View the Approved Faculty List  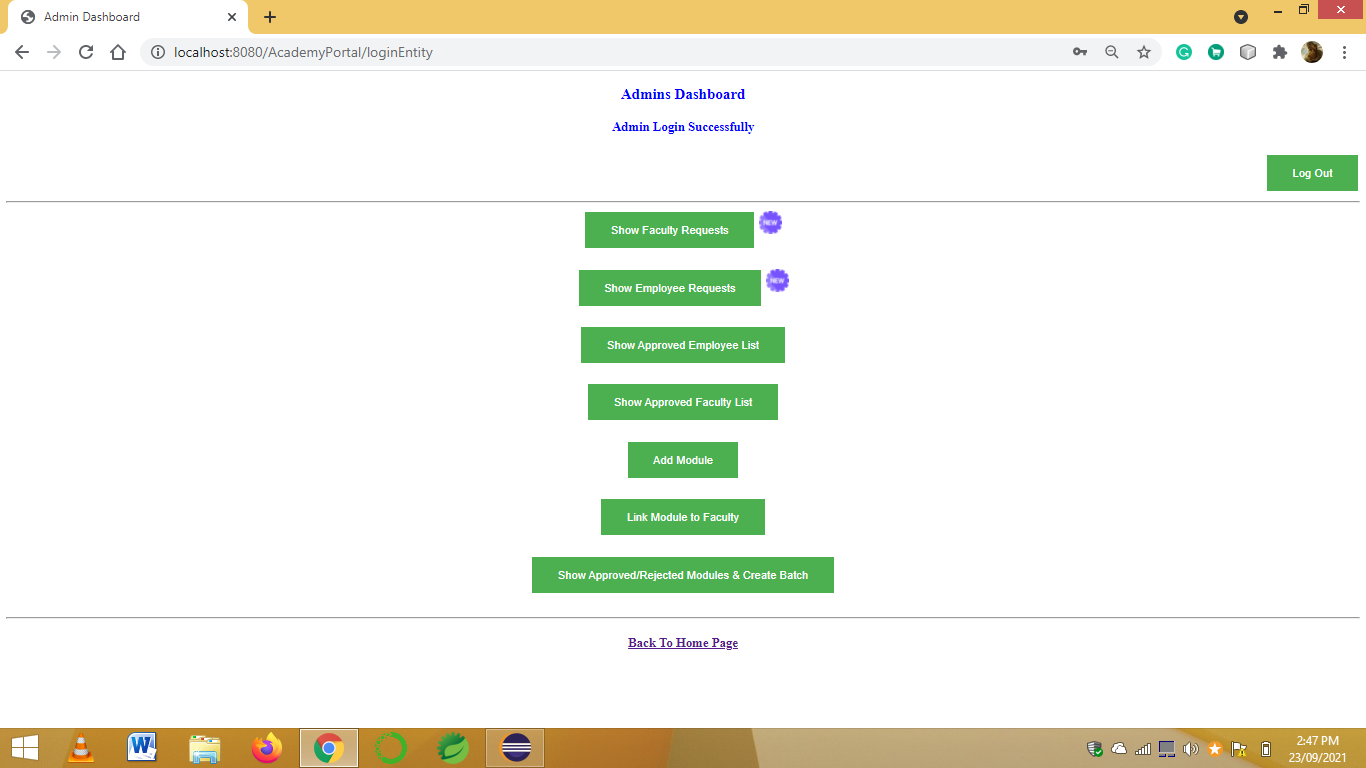coord(683,402)
